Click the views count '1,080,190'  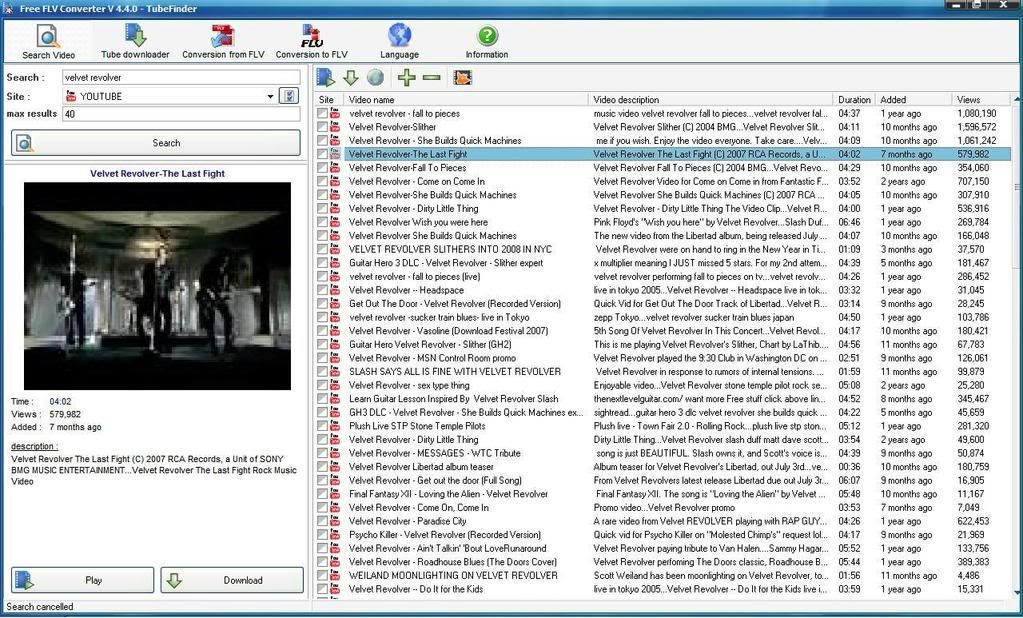[x=977, y=114]
